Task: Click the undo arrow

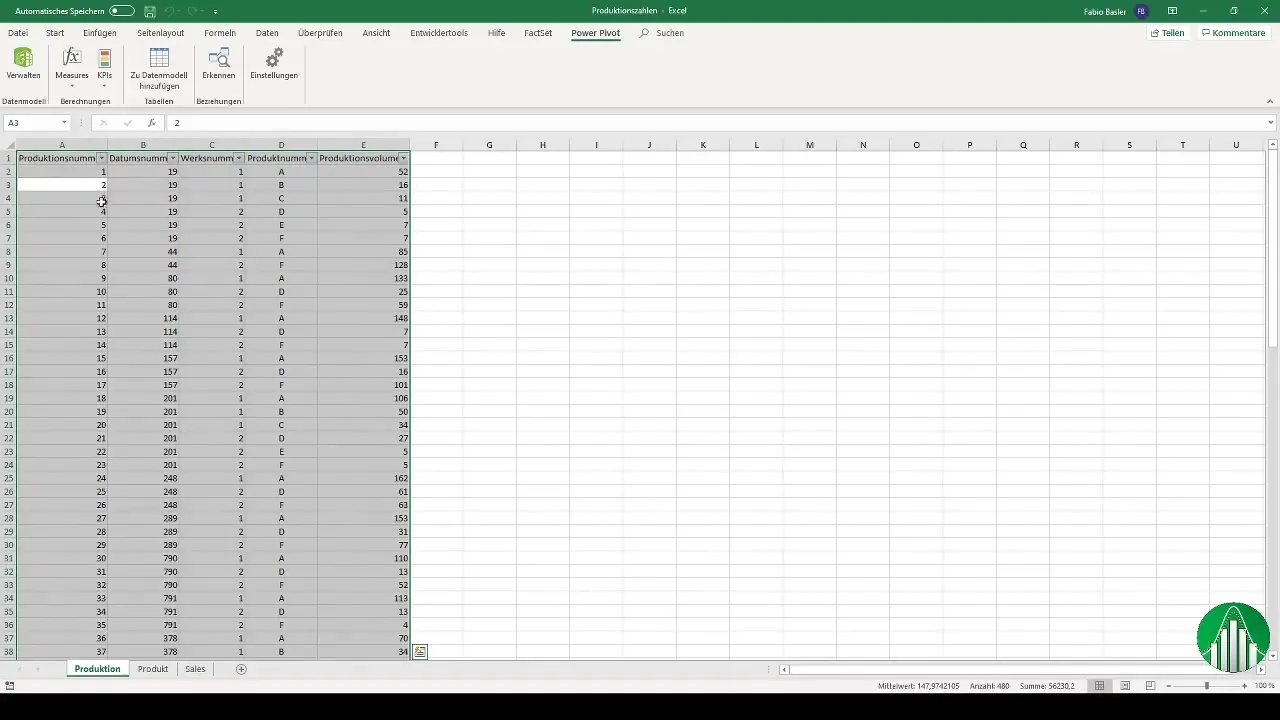Action: point(170,11)
